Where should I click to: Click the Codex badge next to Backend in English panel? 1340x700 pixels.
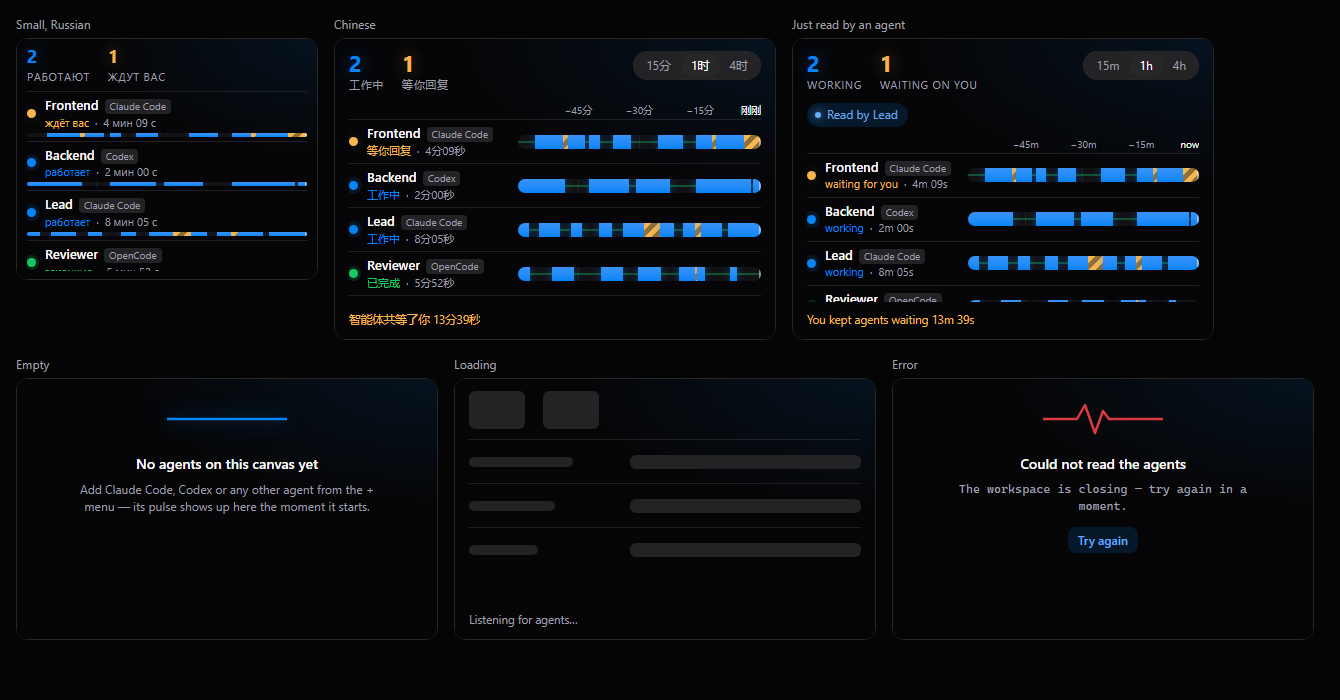pos(899,212)
